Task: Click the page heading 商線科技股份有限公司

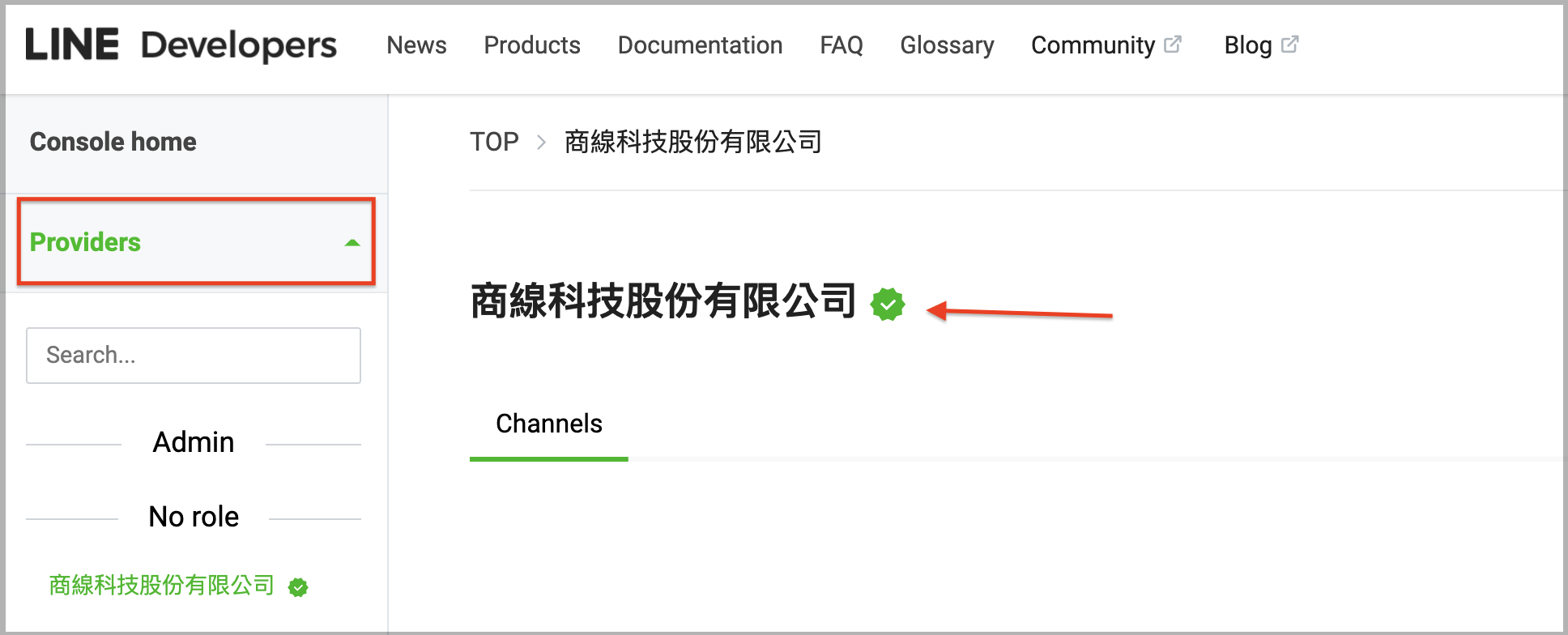Action: point(663,301)
